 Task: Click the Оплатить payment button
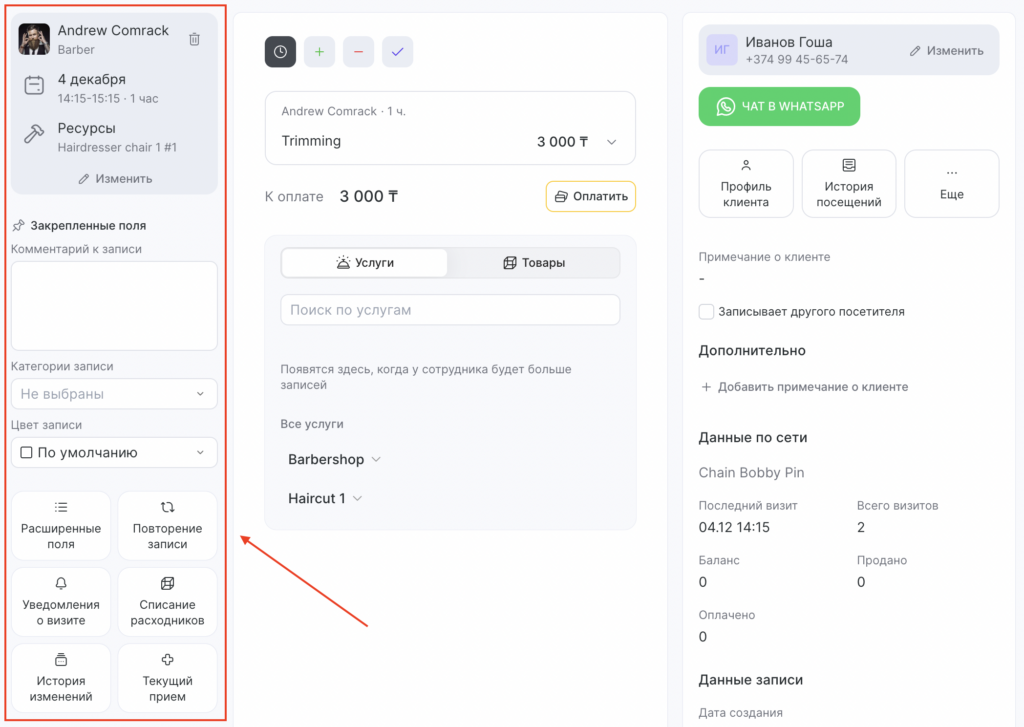pos(590,196)
